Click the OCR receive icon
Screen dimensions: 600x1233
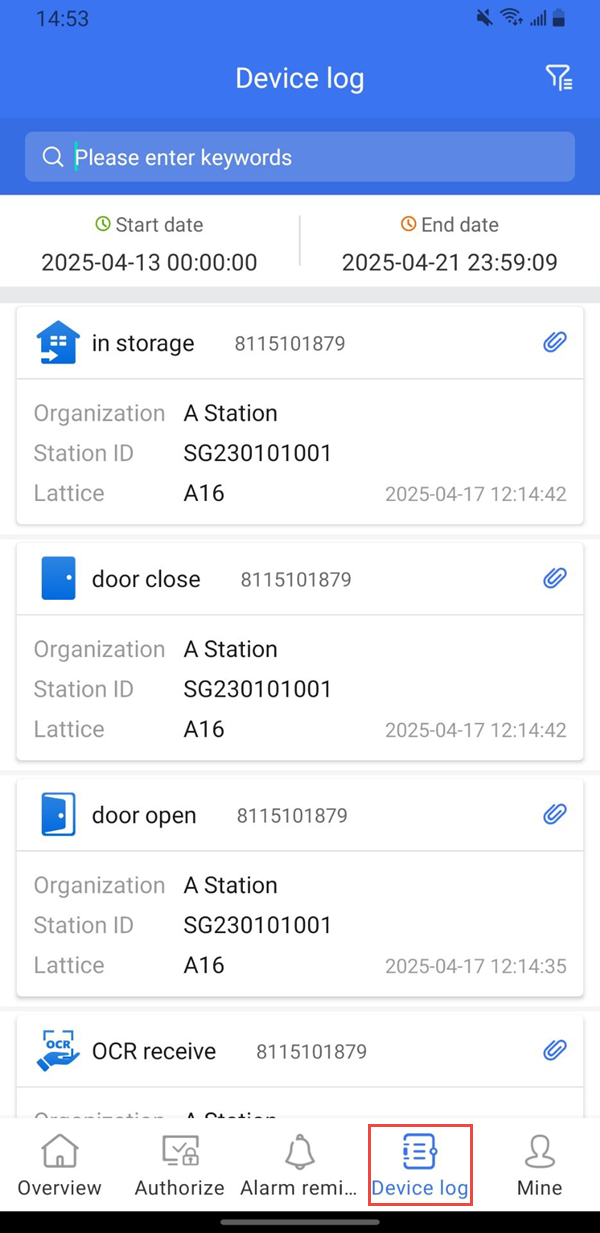(x=58, y=1051)
